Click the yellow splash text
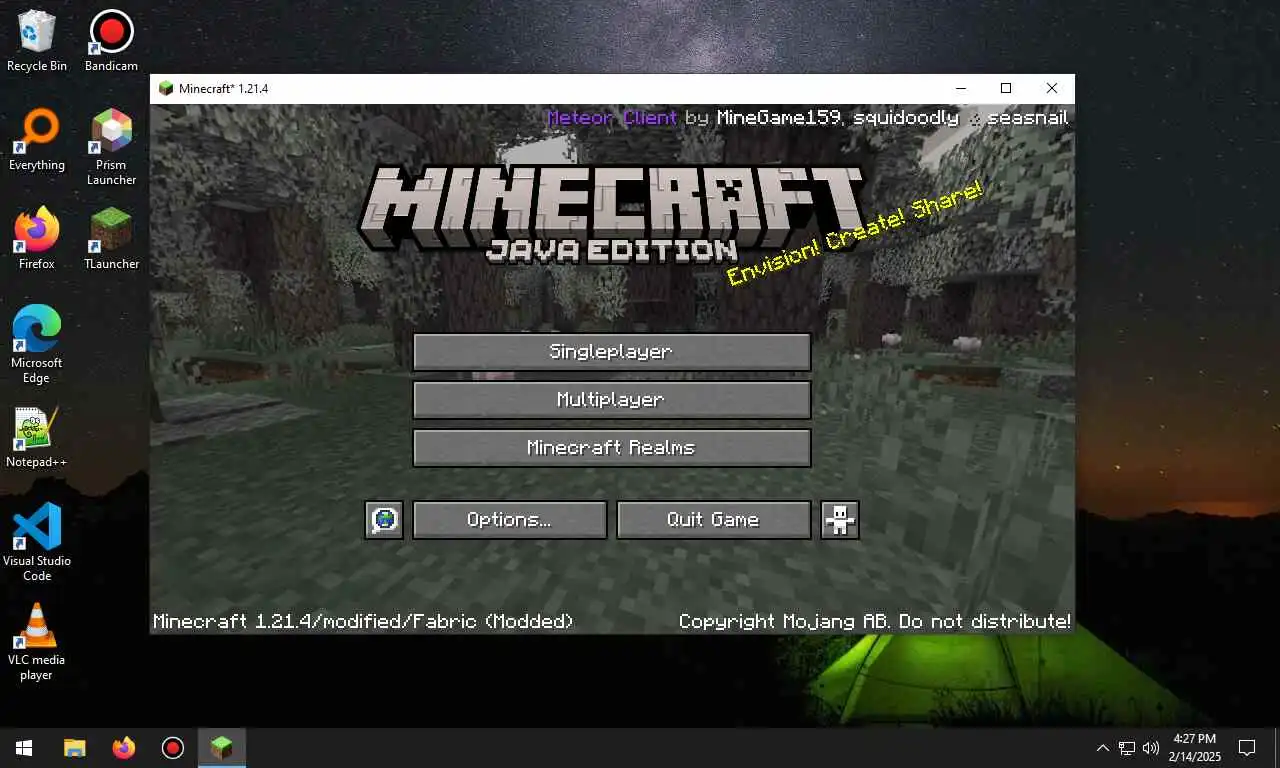Image resolution: width=1280 pixels, height=768 pixels. point(855,233)
